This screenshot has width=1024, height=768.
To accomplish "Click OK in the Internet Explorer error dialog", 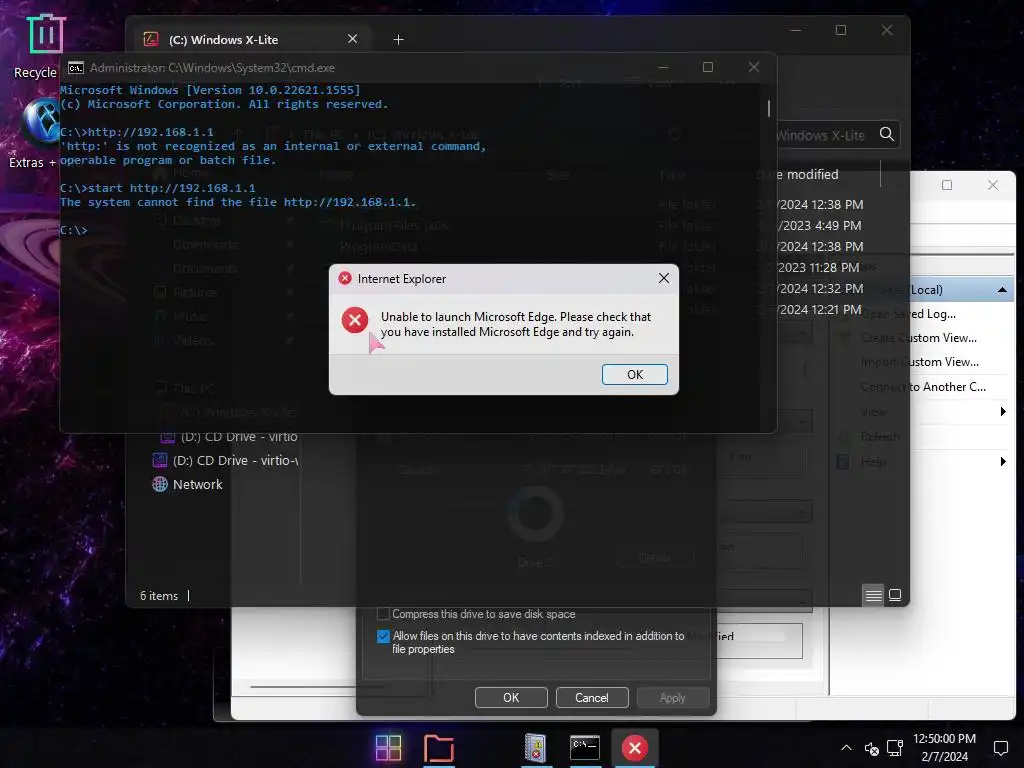I will click(x=634, y=374).
